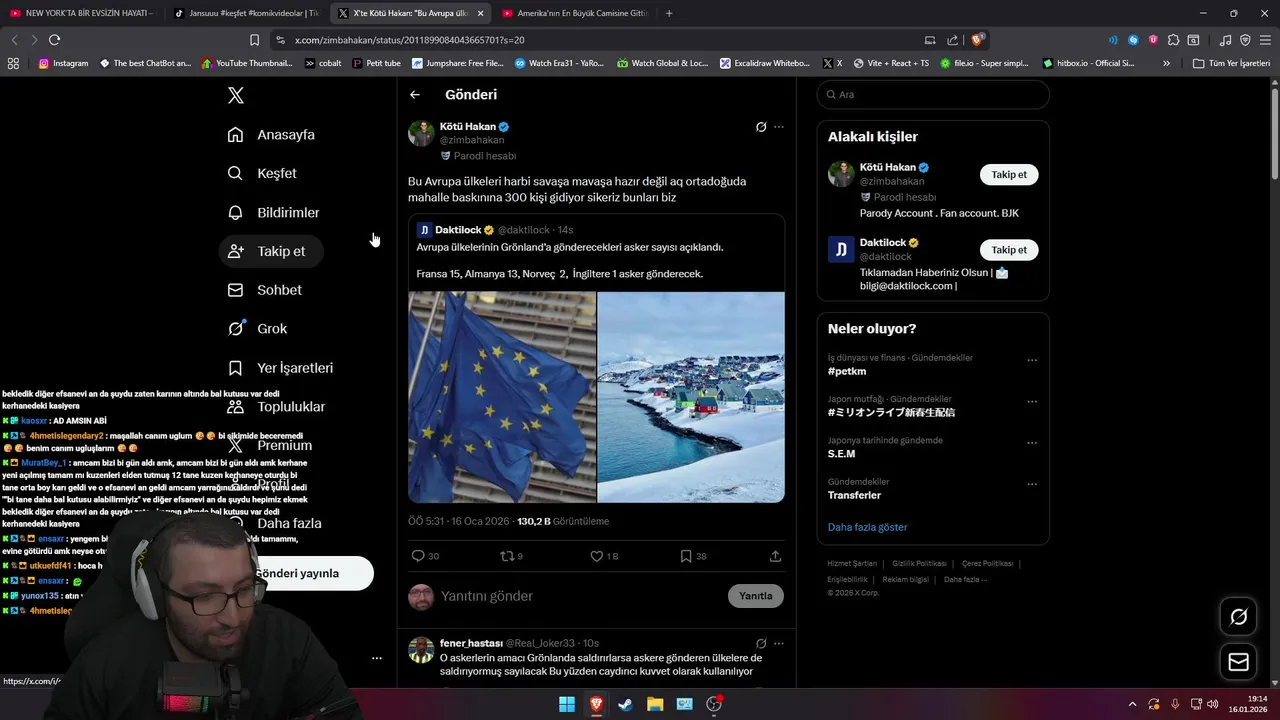Open Hizmet Şartları footer link

(x=852, y=564)
